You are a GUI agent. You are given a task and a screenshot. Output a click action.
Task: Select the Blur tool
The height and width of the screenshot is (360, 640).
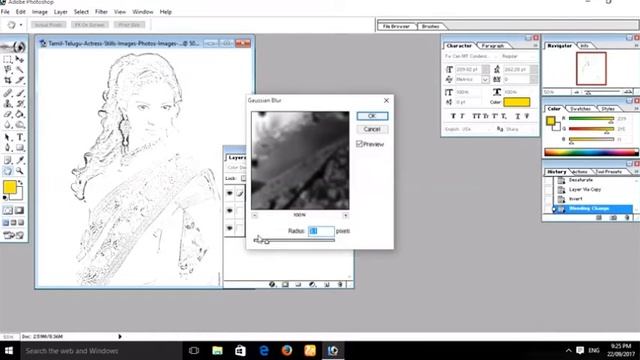coord(7,125)
